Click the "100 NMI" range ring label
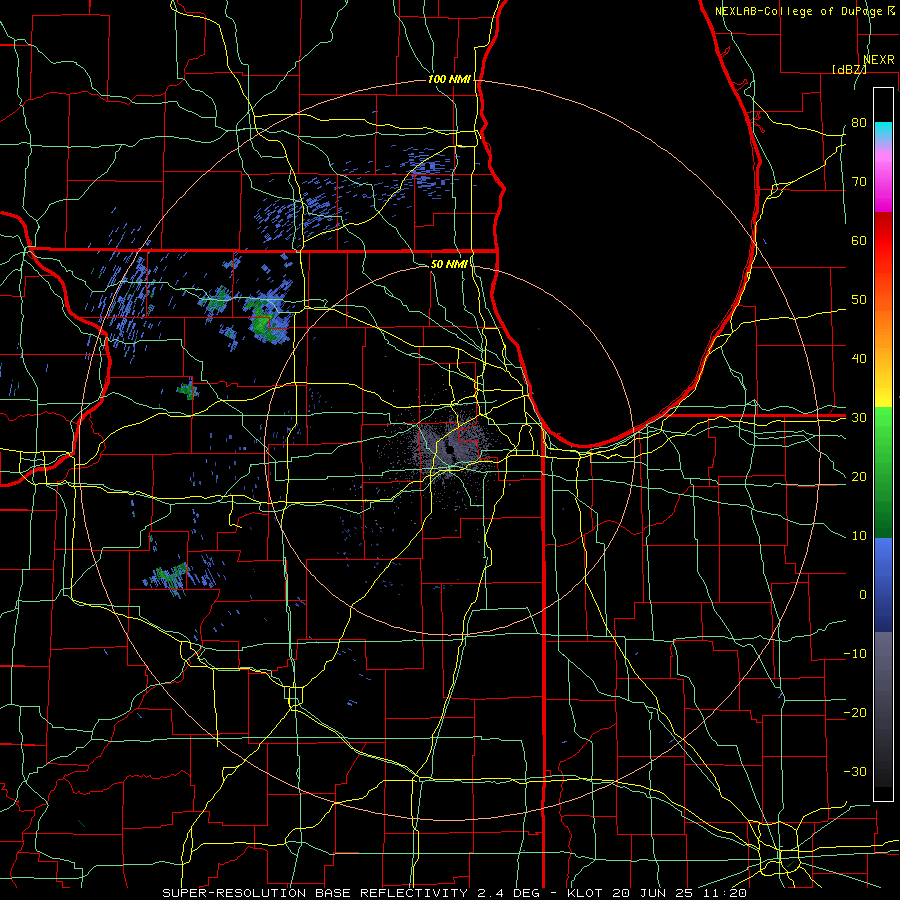This screenshot has width=900, height=900. [449, 79]
